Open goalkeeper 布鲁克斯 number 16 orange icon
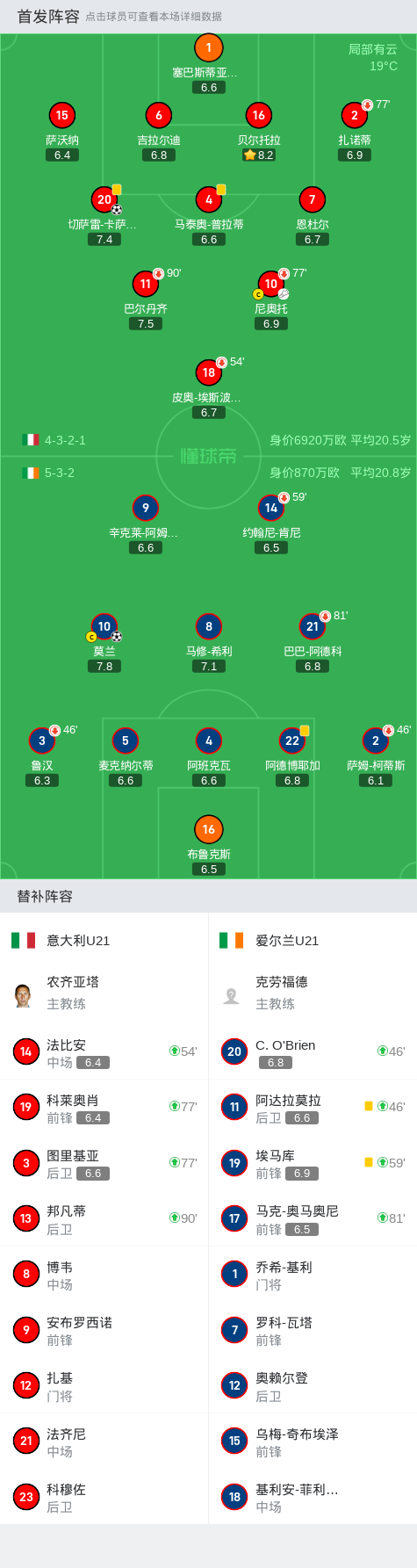Image resolution: width=417 pixels, height=1568 pixels. (x=208, y=829)
